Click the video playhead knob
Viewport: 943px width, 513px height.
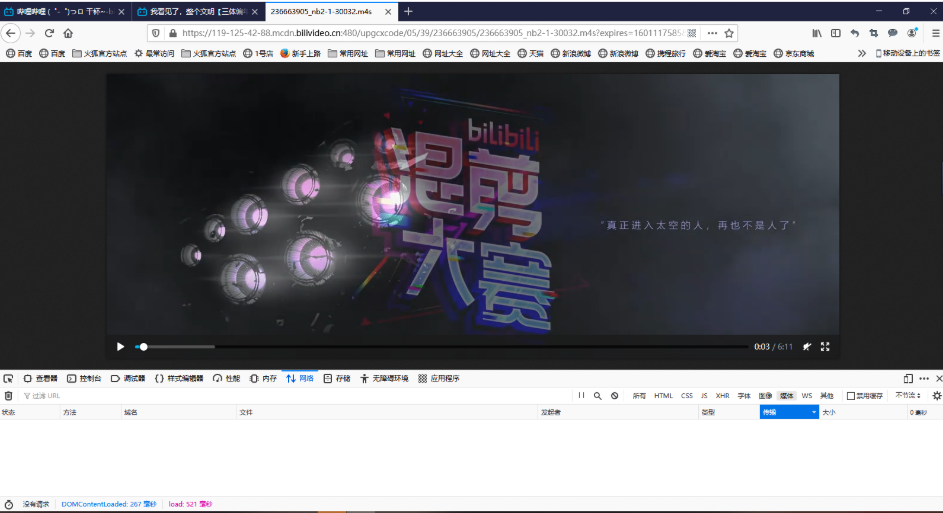(x=143, y=347)
